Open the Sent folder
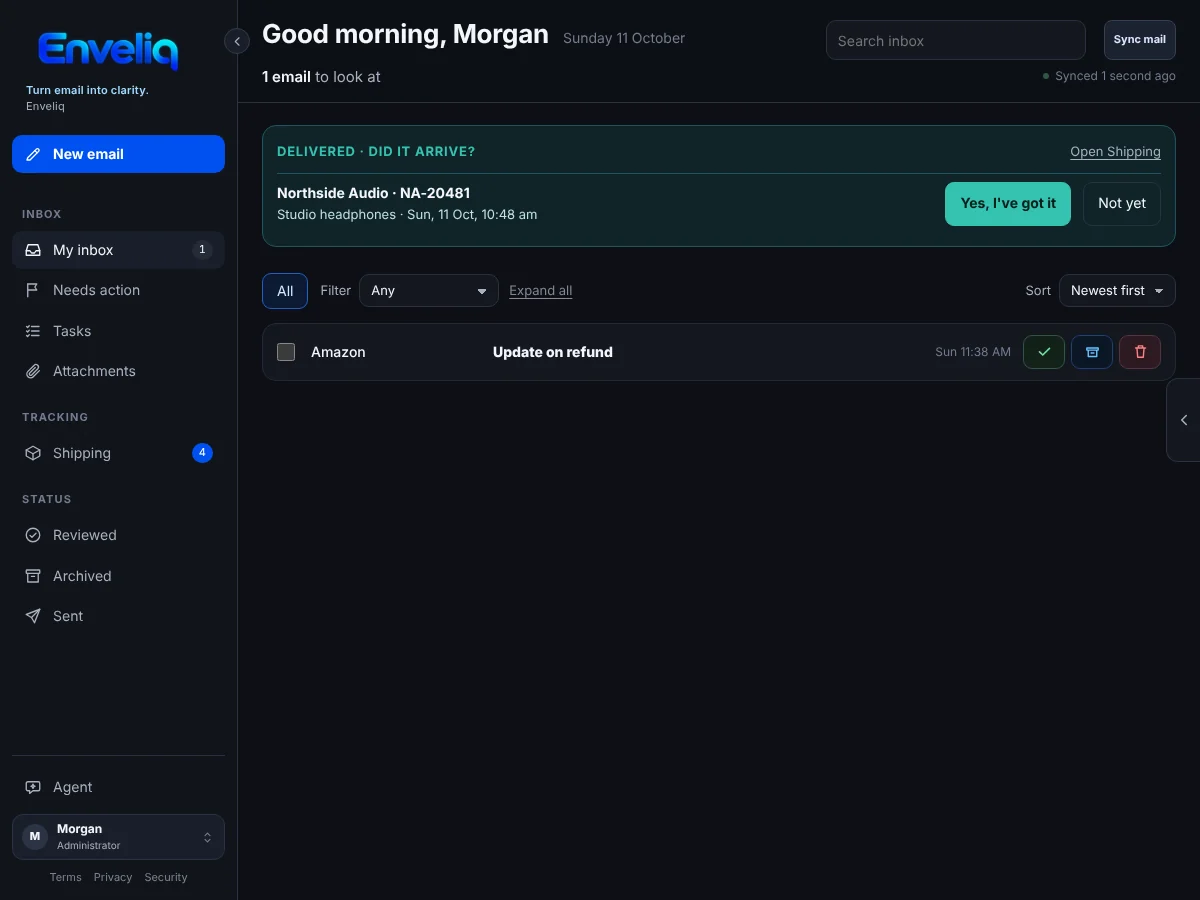1200x900 pixels. [118, 616]
